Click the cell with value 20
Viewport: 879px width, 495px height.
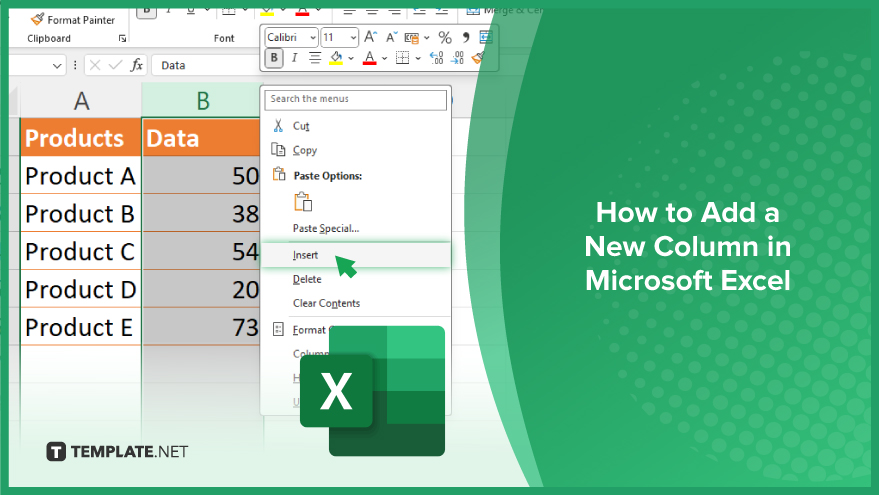pos(202,289)
